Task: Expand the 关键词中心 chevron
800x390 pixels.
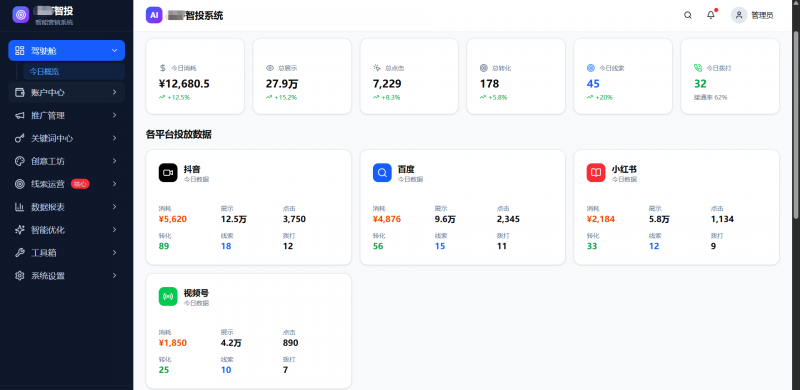Action: point(114,138)
